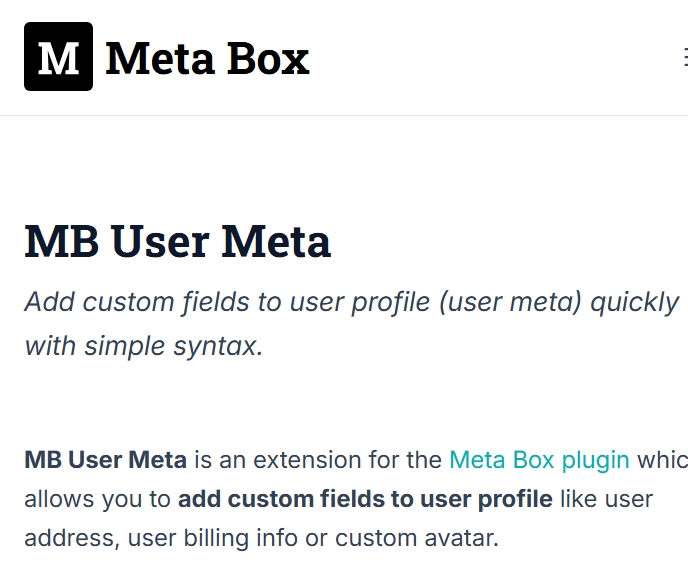The width and height of the screenshot is (688, 585).
Task: Click the words allows you to
Action: coord(97,499)
